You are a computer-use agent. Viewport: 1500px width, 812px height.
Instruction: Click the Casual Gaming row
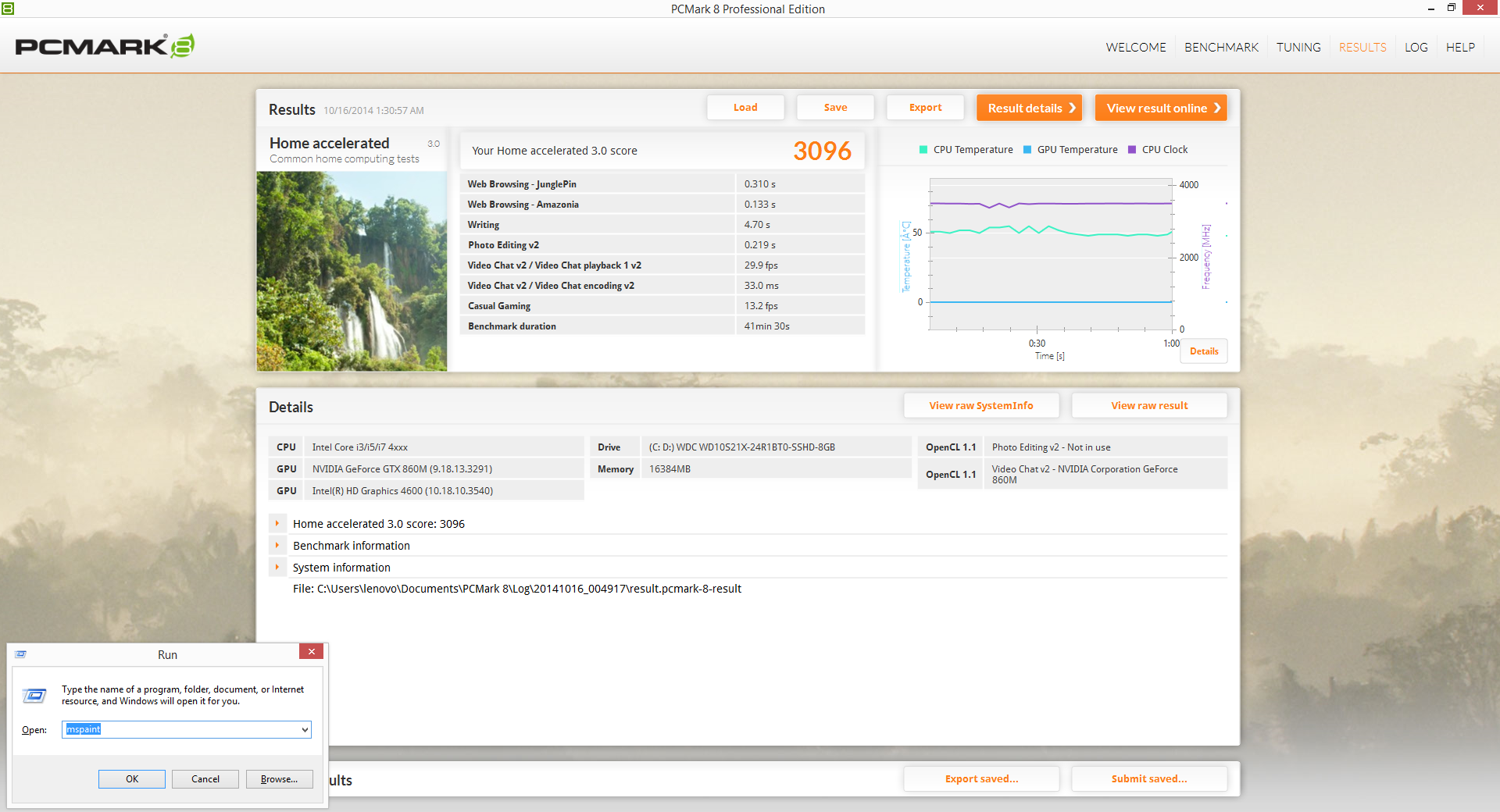(662, 306)
